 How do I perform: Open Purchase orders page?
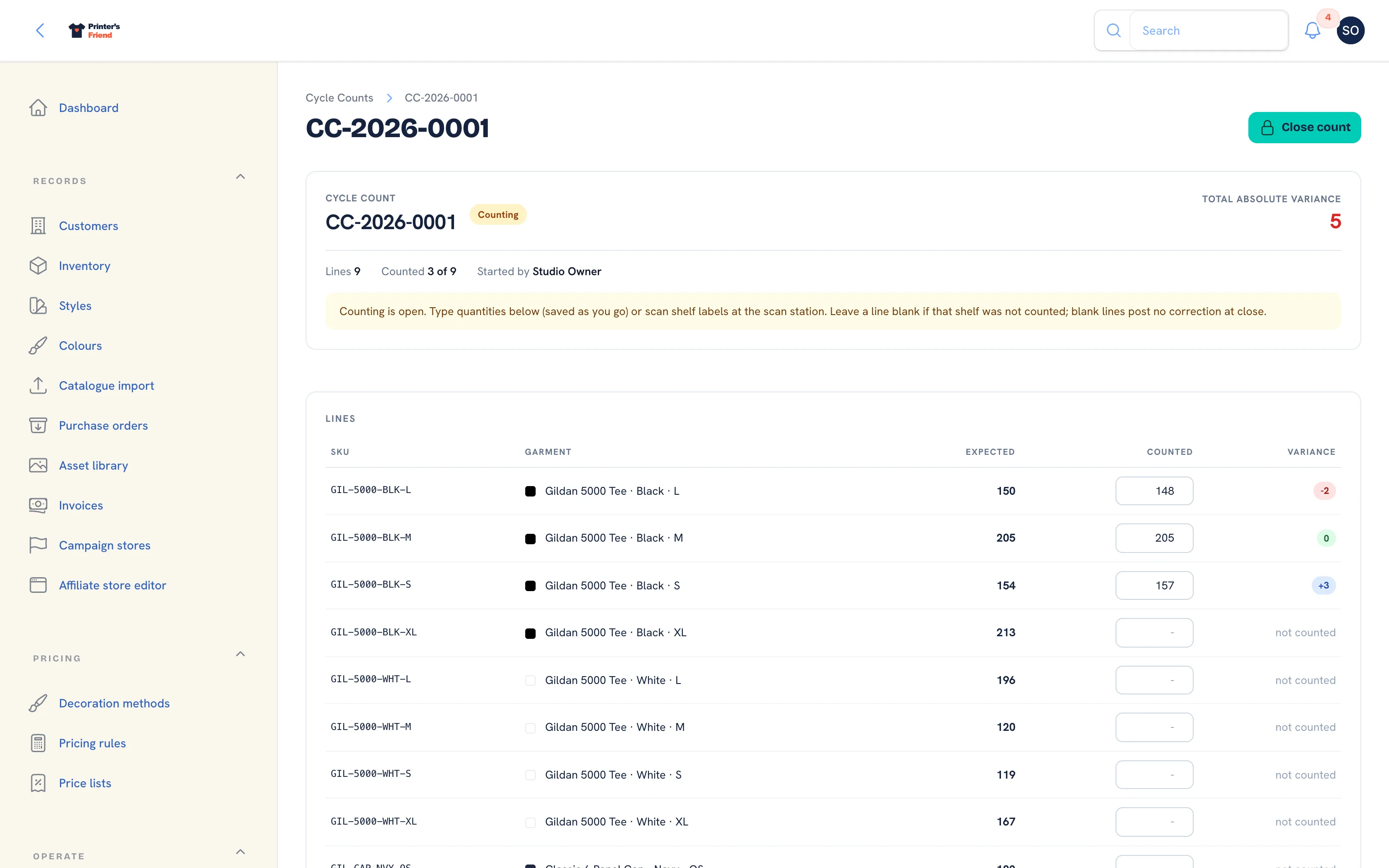[x=103, y=425]
